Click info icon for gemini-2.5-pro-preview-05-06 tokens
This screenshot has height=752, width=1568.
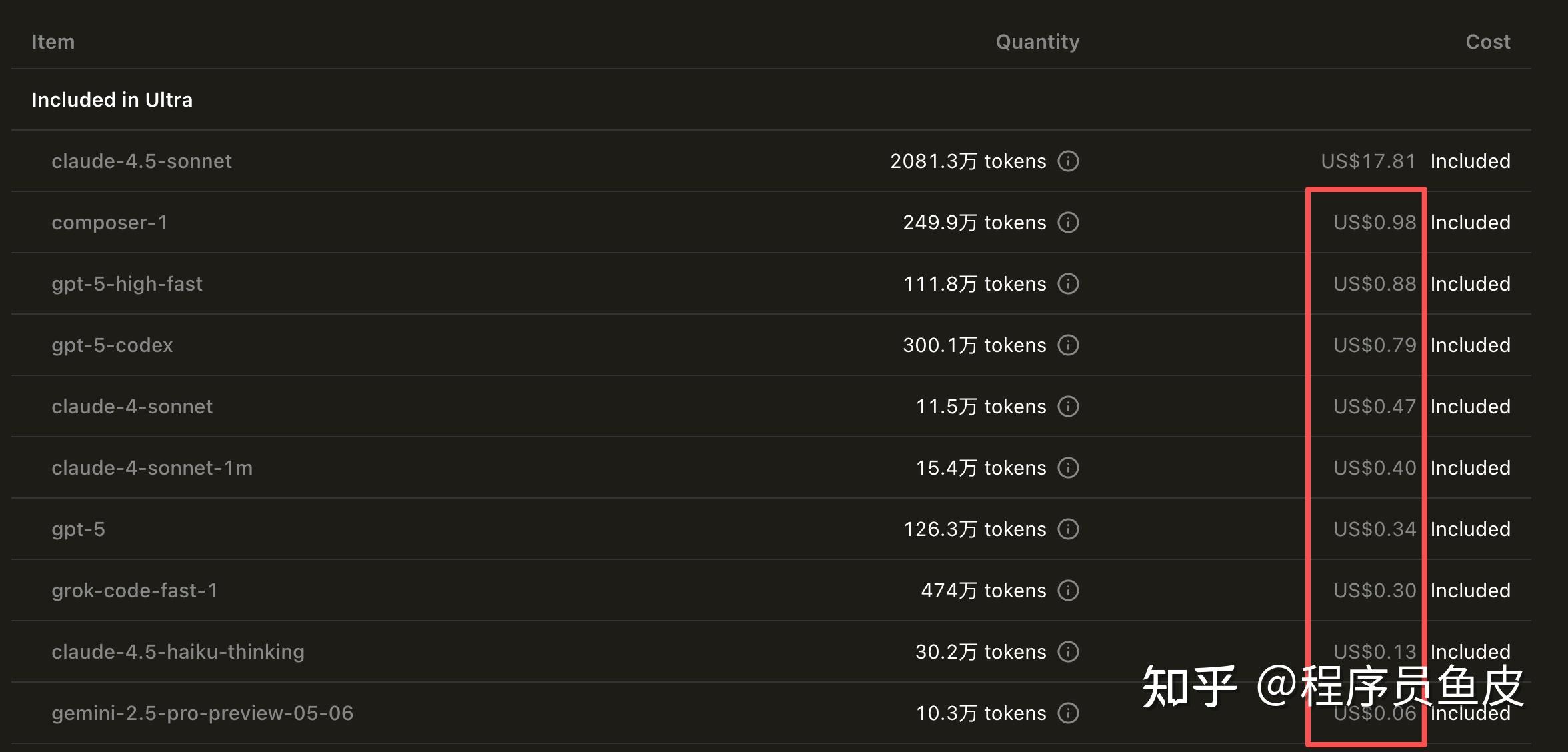(x=1068, y=713)
